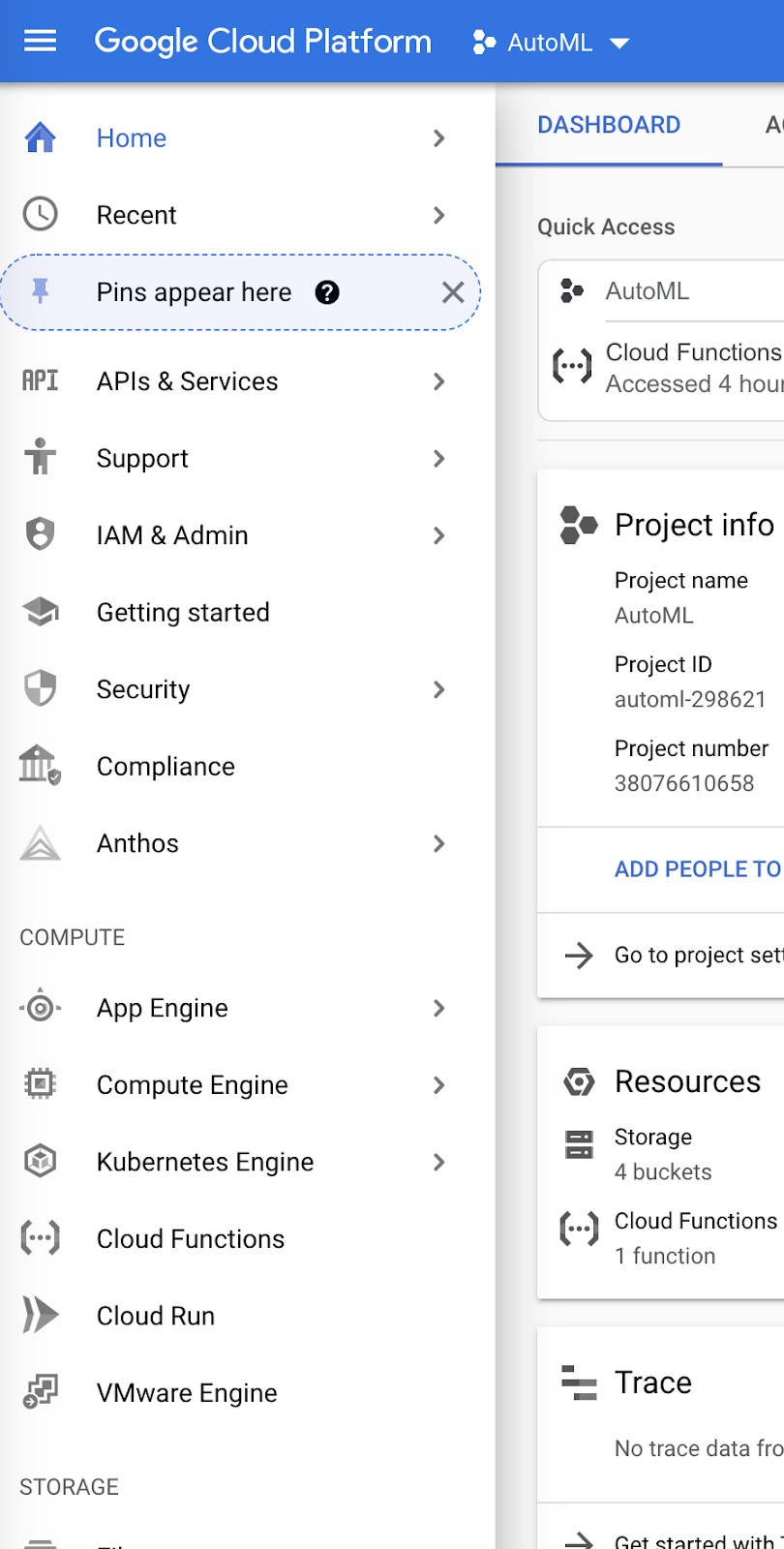Open the AutoML project selector dropdown
Screen dimensions: 784x1549
point(550,42)
